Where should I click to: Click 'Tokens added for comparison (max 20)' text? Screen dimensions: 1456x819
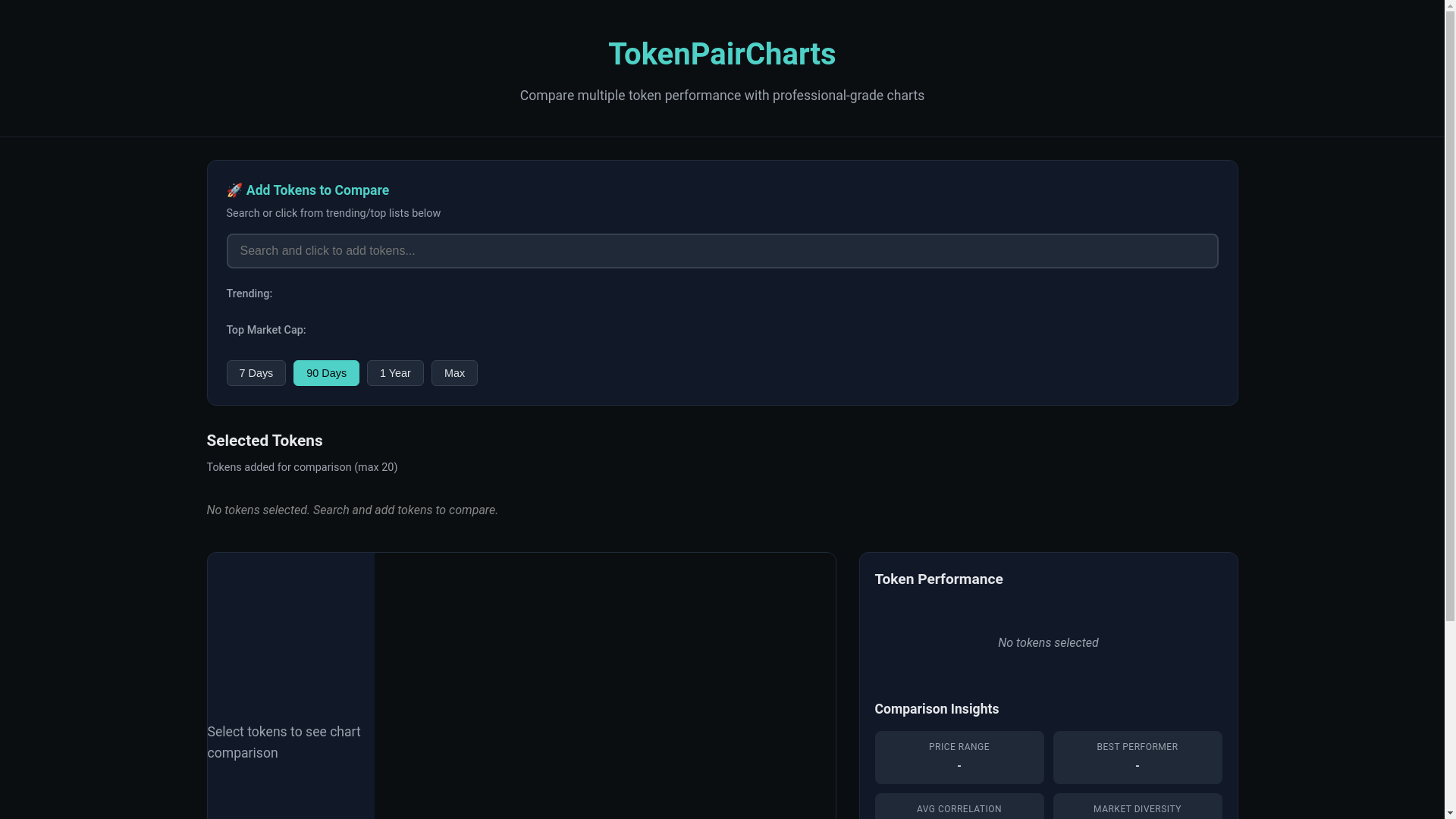(x=302, y=467)
